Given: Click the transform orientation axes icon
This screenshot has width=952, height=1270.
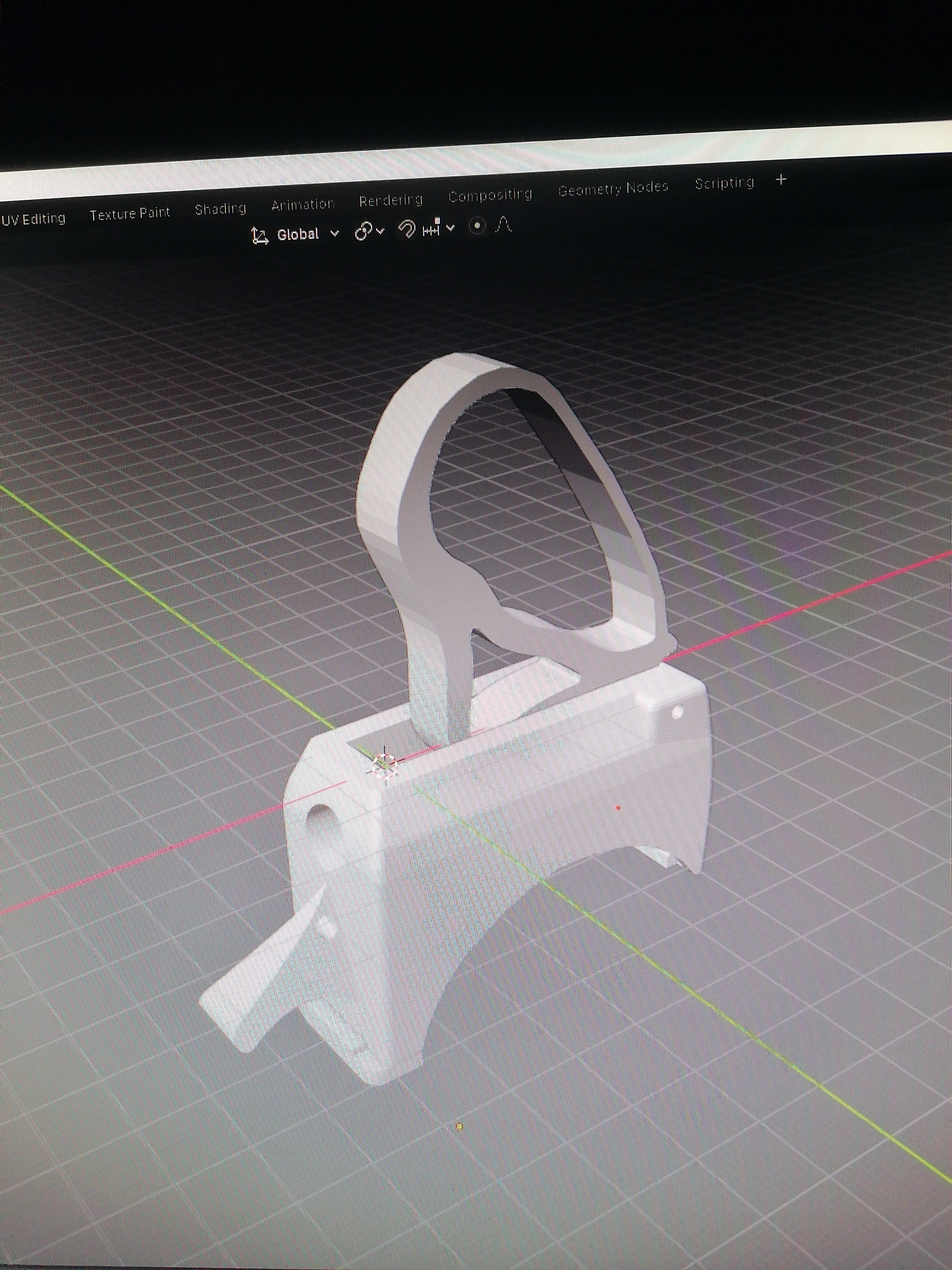Looking at the screenshot, I should [x=259, y=235].
